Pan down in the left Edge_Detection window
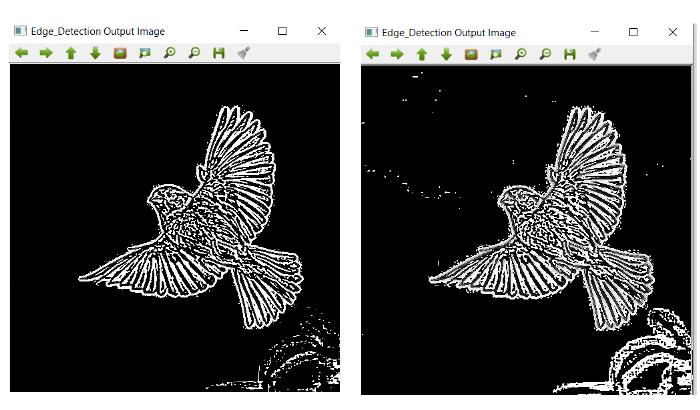Image resolution: width=700 pixels, height=410 pixels. coord(95,53)
